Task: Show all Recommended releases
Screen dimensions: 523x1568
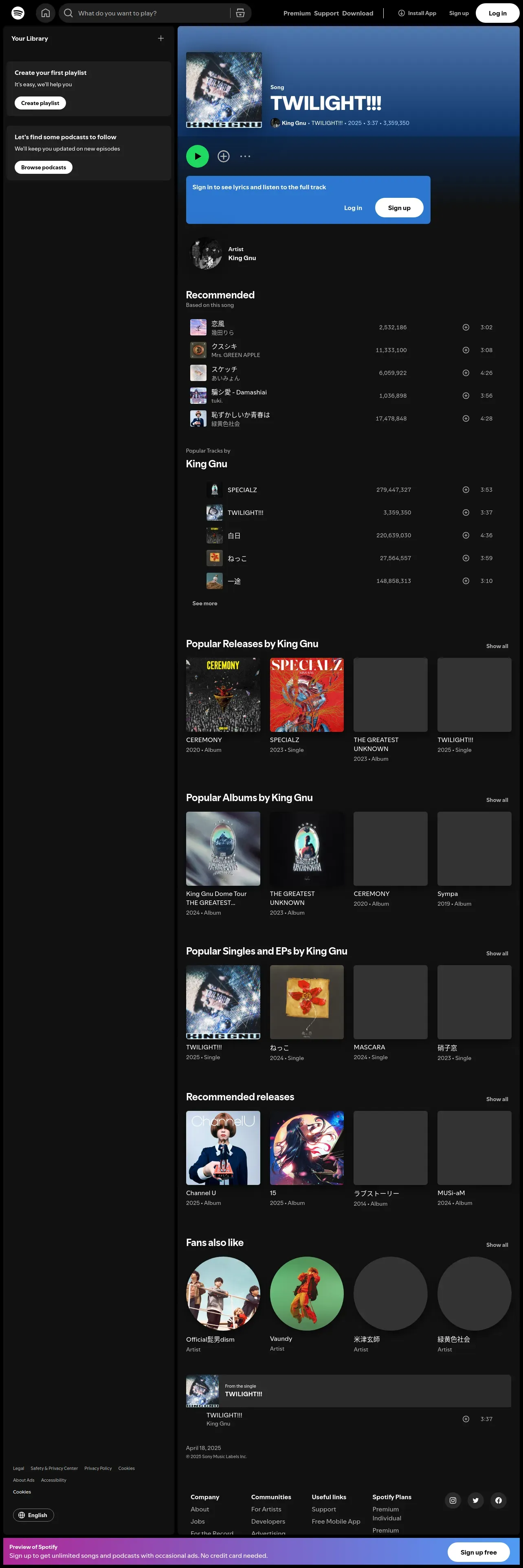Action: (x=497, y=1099)
